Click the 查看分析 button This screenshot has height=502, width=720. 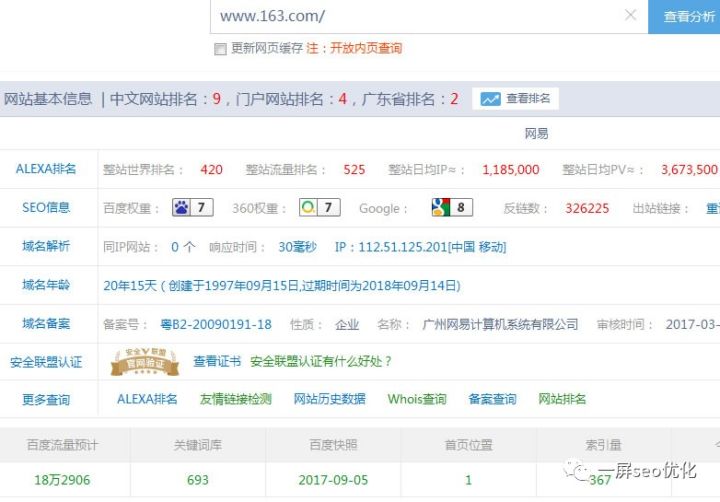(x=684, y=17)
